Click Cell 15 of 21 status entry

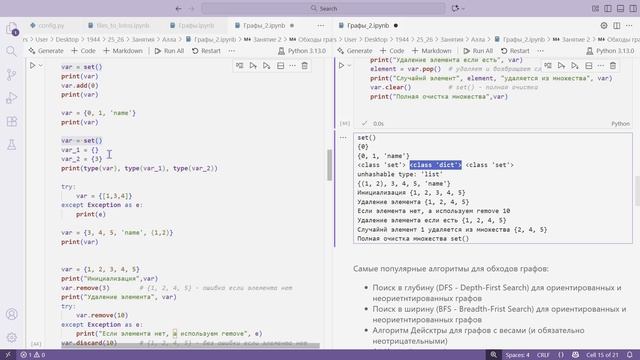point(602,355)
